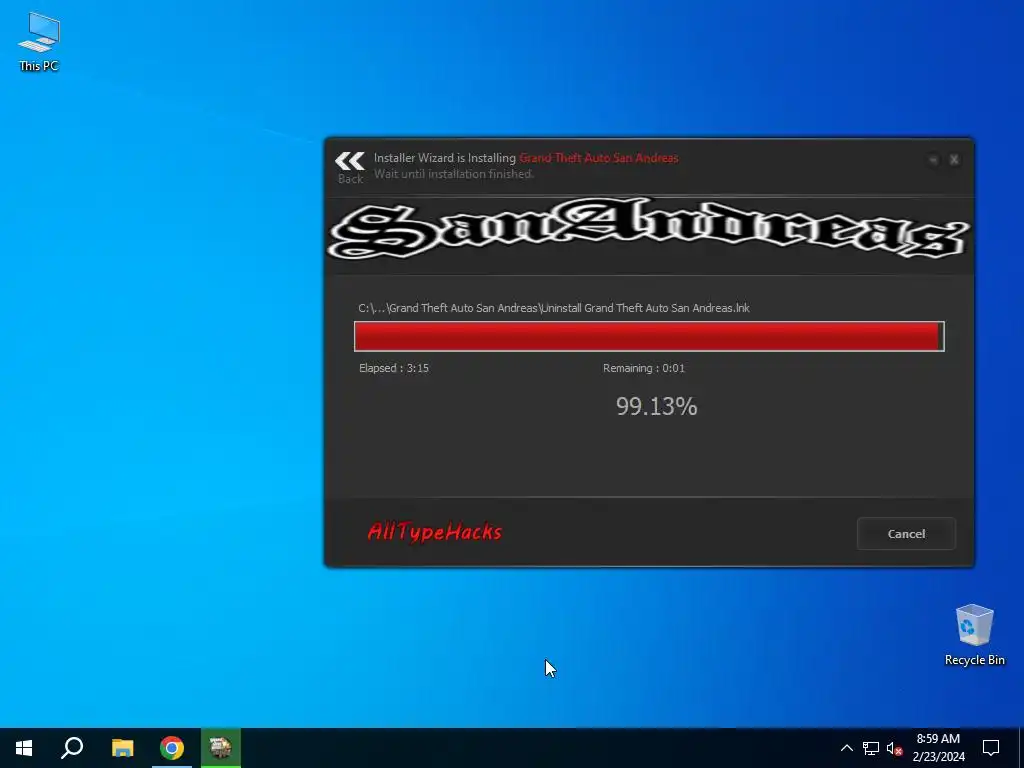Image resolution: width=1024 pixels, height=768 pixels.
Task: Click the installing file path text
Action: (x=554, y=308)
